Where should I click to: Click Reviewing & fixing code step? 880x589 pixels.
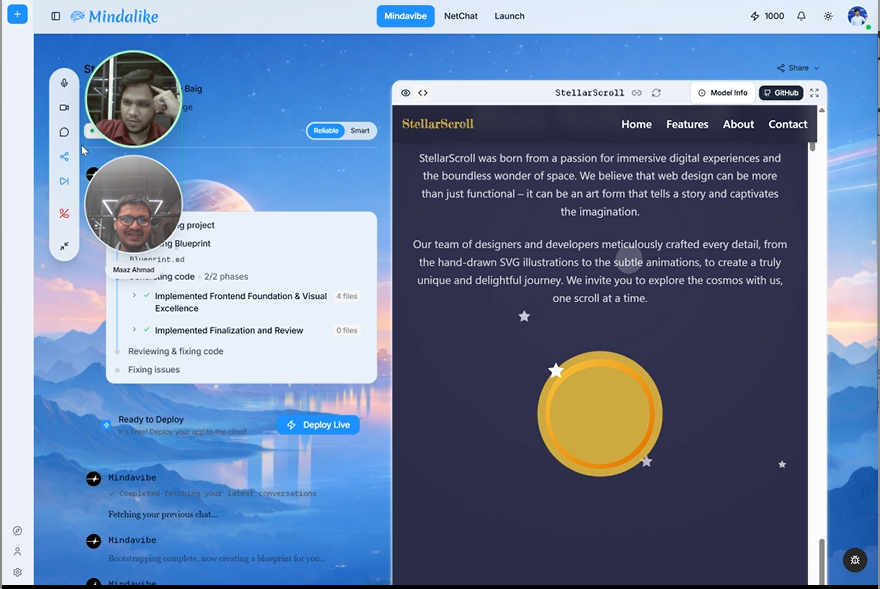click(176, 351)
